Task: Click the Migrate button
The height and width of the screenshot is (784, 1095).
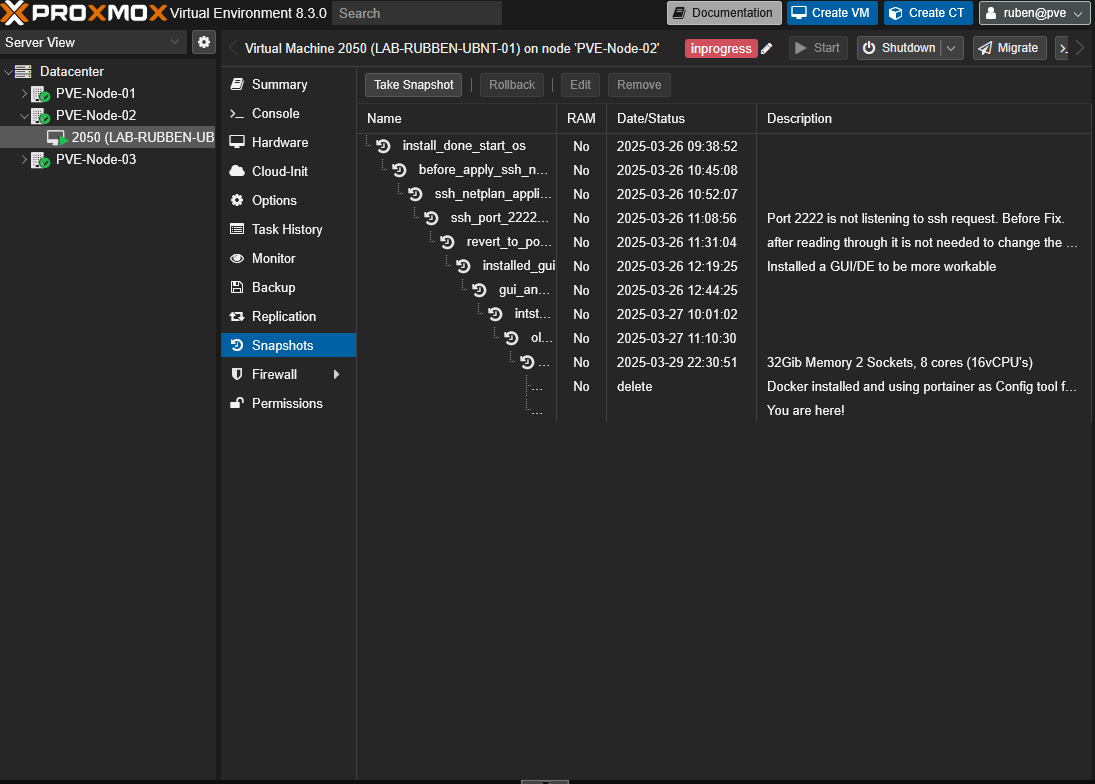Action: (1008, 48)
